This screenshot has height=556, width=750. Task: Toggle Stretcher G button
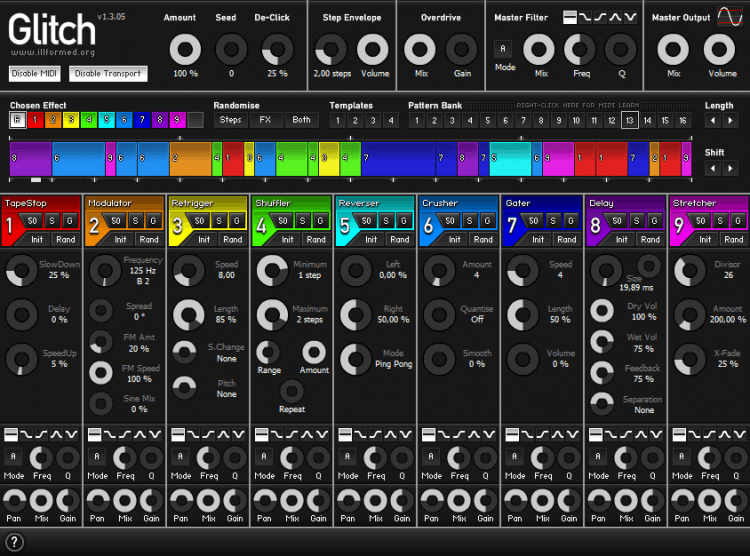[738, 221]
